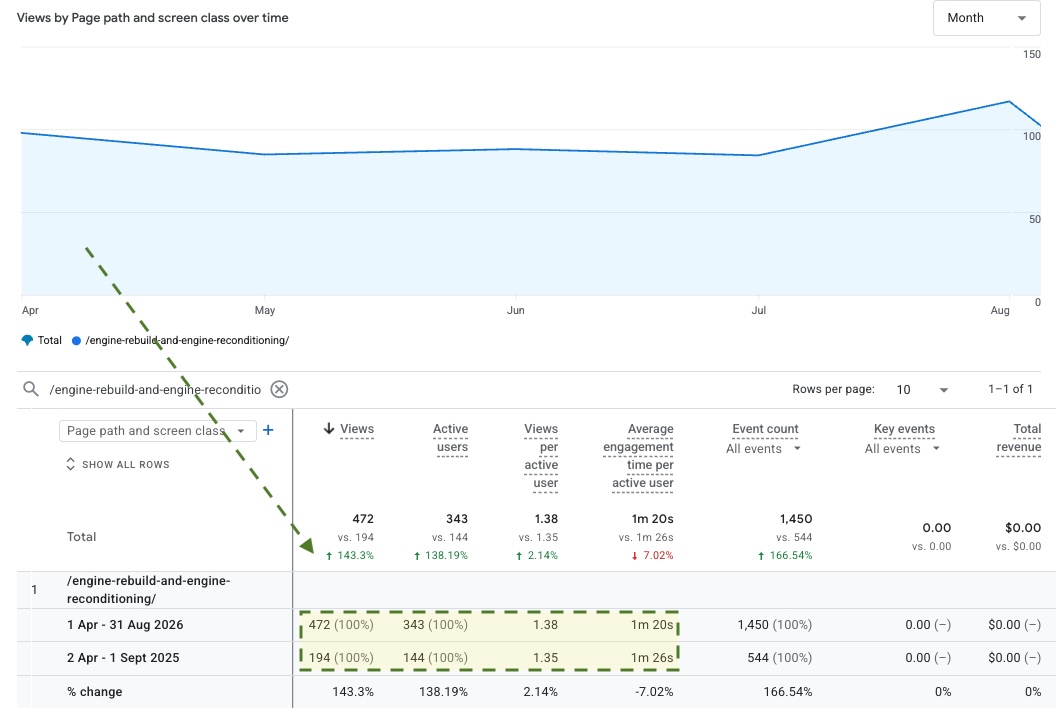
Task: Click the search magnifier icon
Action: click(x=30, y=389)
